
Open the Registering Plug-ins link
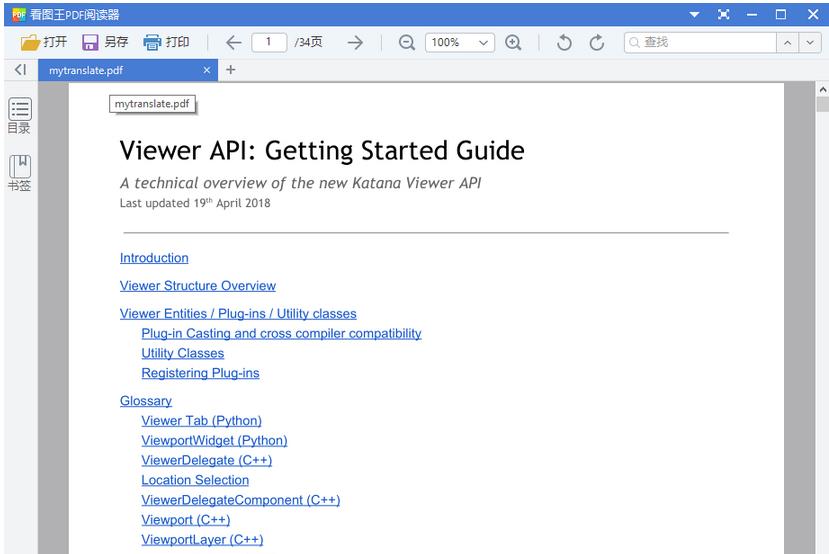click(200, 373)
